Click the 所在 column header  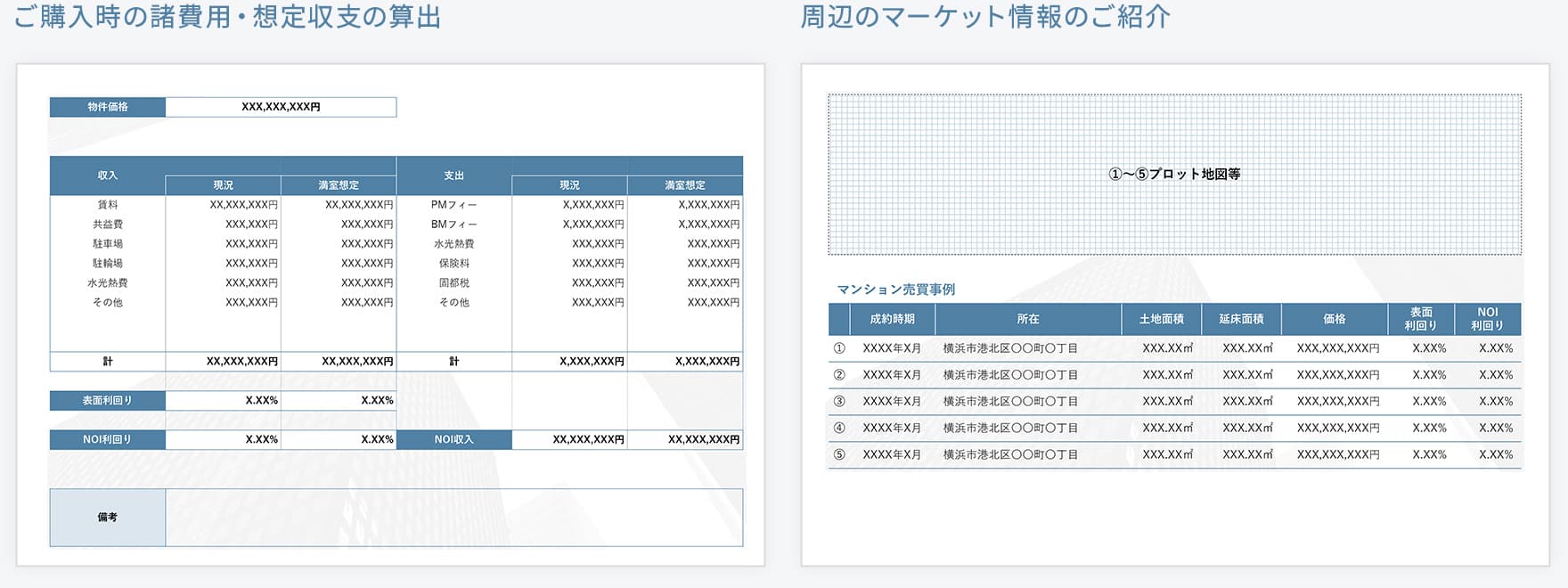click(x=1028, y=319)
